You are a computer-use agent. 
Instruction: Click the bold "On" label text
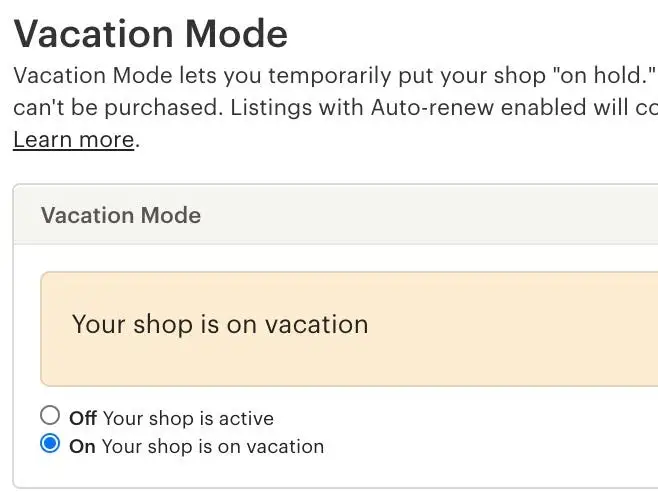point(82,447)
